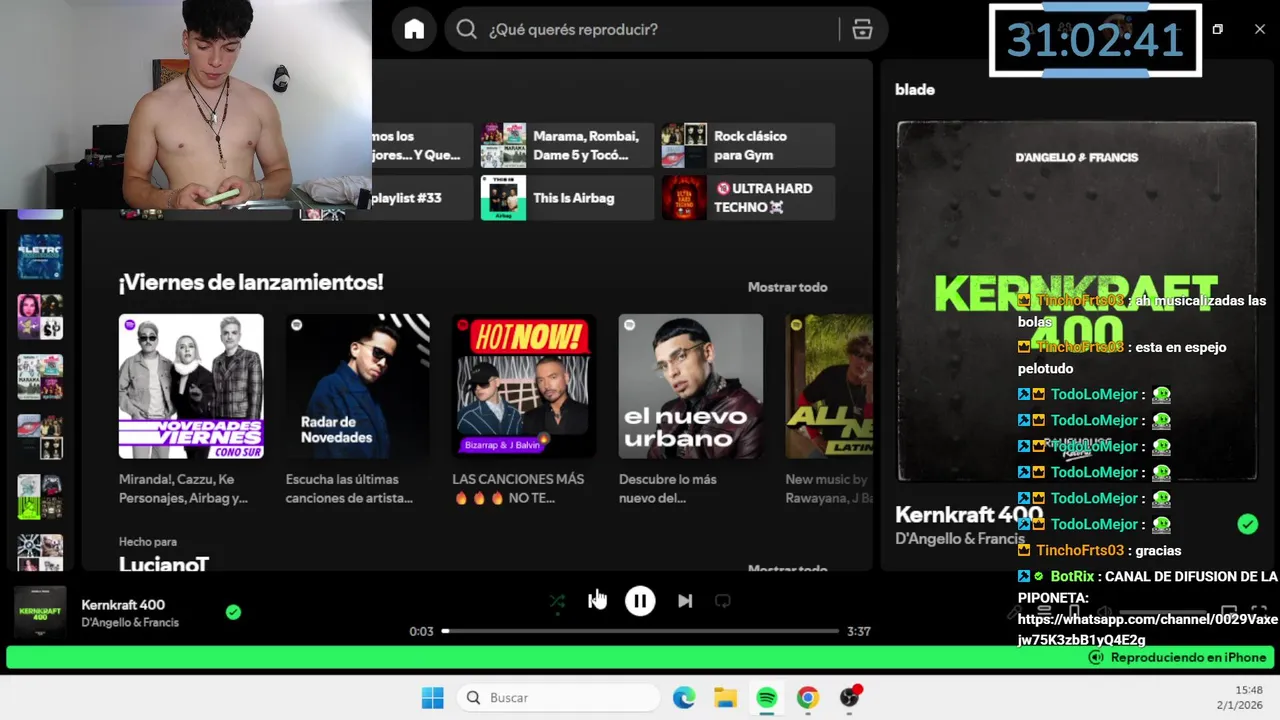Open the Marama, Rombai, Dame 5 y Tocó playlist tile
The height and width of the screenshot is (720, 1280).
567,145
